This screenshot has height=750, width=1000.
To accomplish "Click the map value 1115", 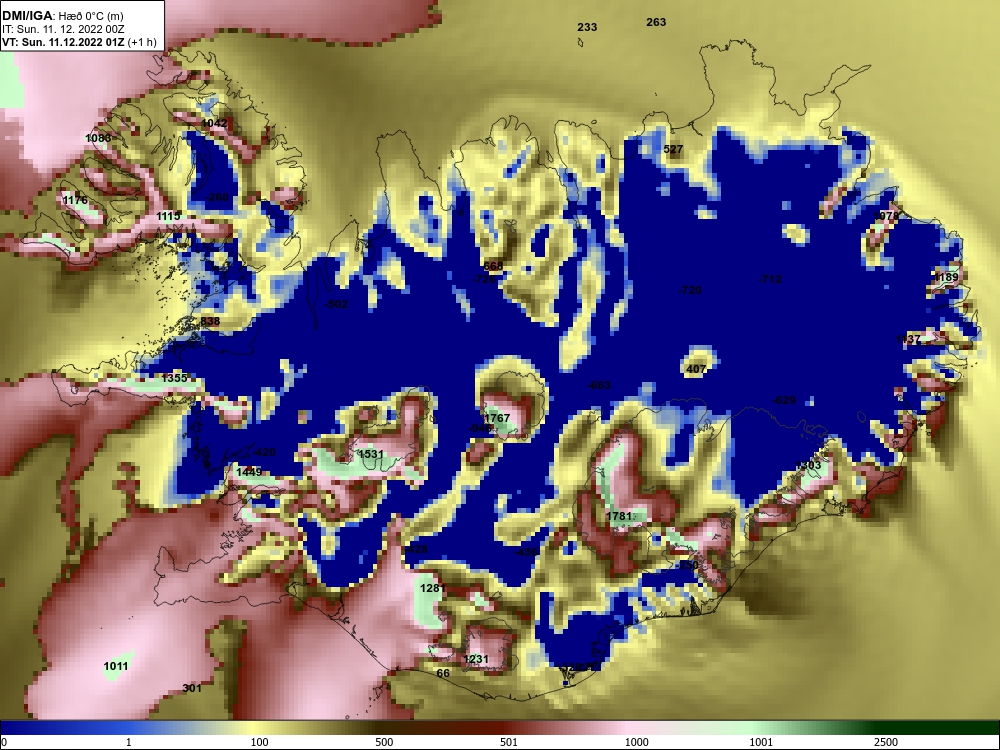I will [x=168, y=216].
